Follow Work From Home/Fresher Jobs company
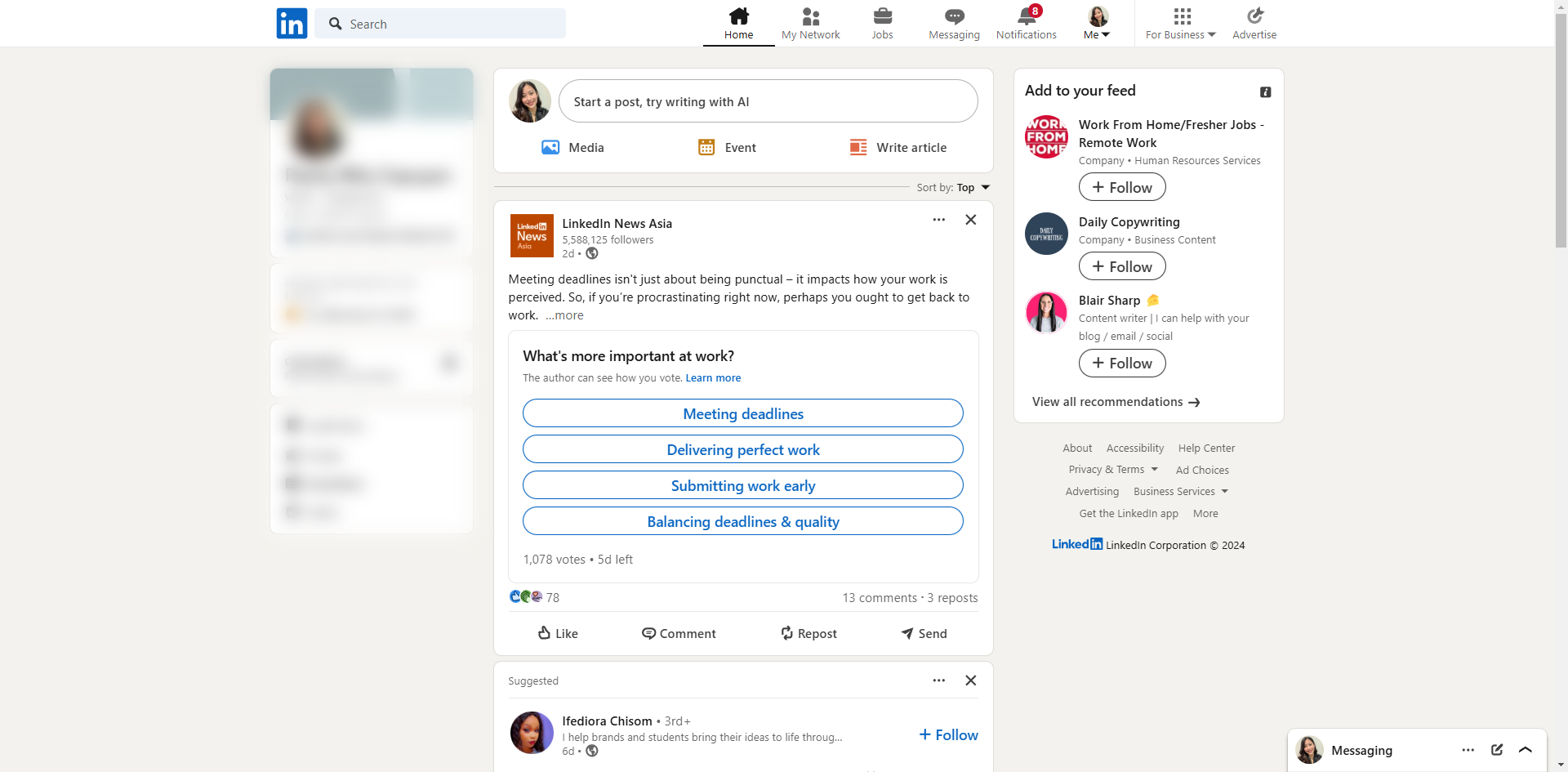This screenshot has width=1568, height=772. (1122, 187)
